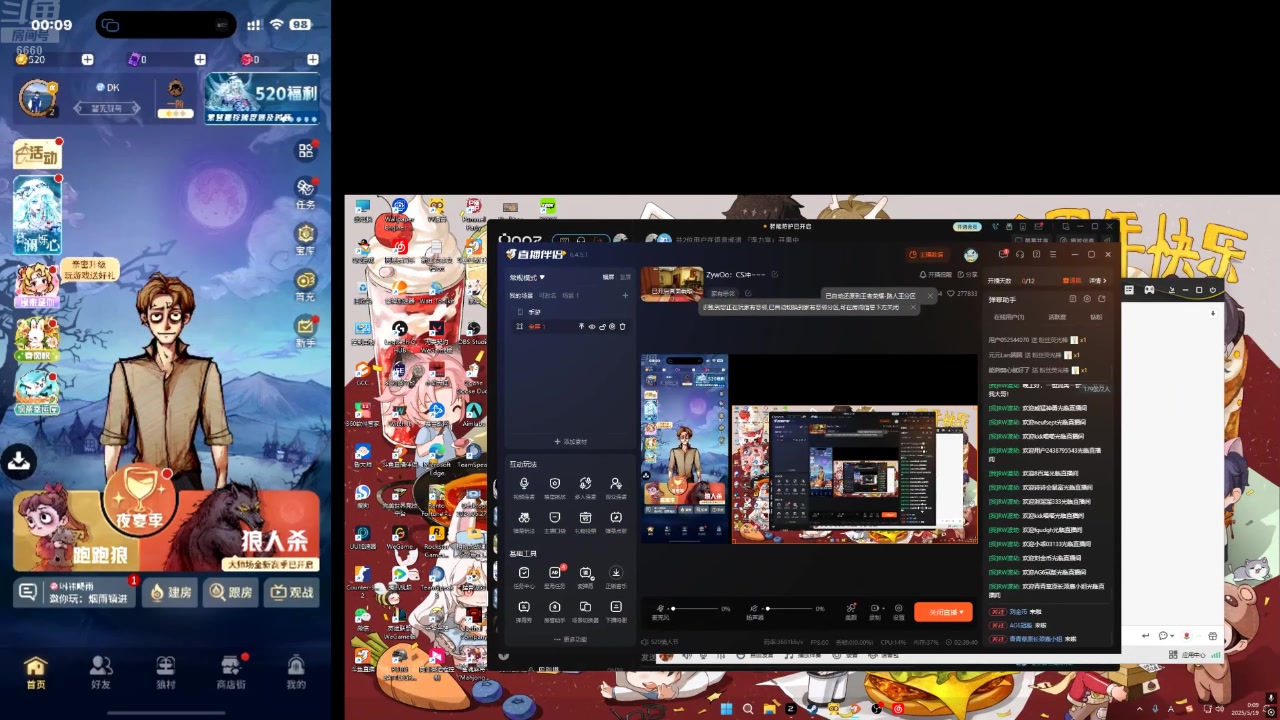
Task: Toggle the lock on the 全屏 source
Action: click(602, 327)
